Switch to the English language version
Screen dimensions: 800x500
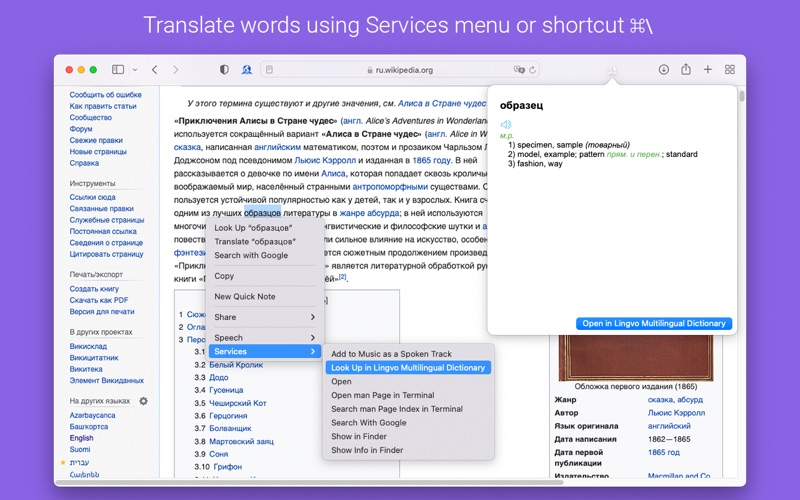82,438
